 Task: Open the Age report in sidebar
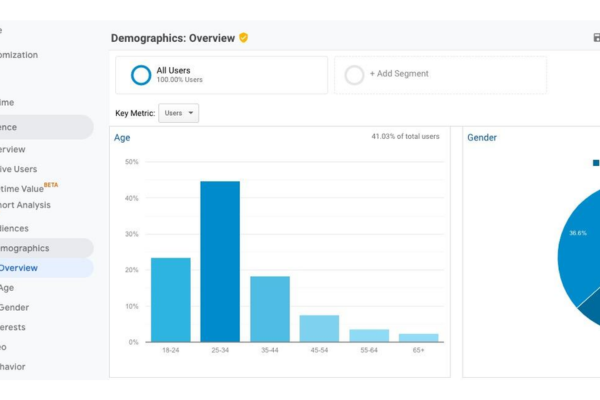(7, 288)
